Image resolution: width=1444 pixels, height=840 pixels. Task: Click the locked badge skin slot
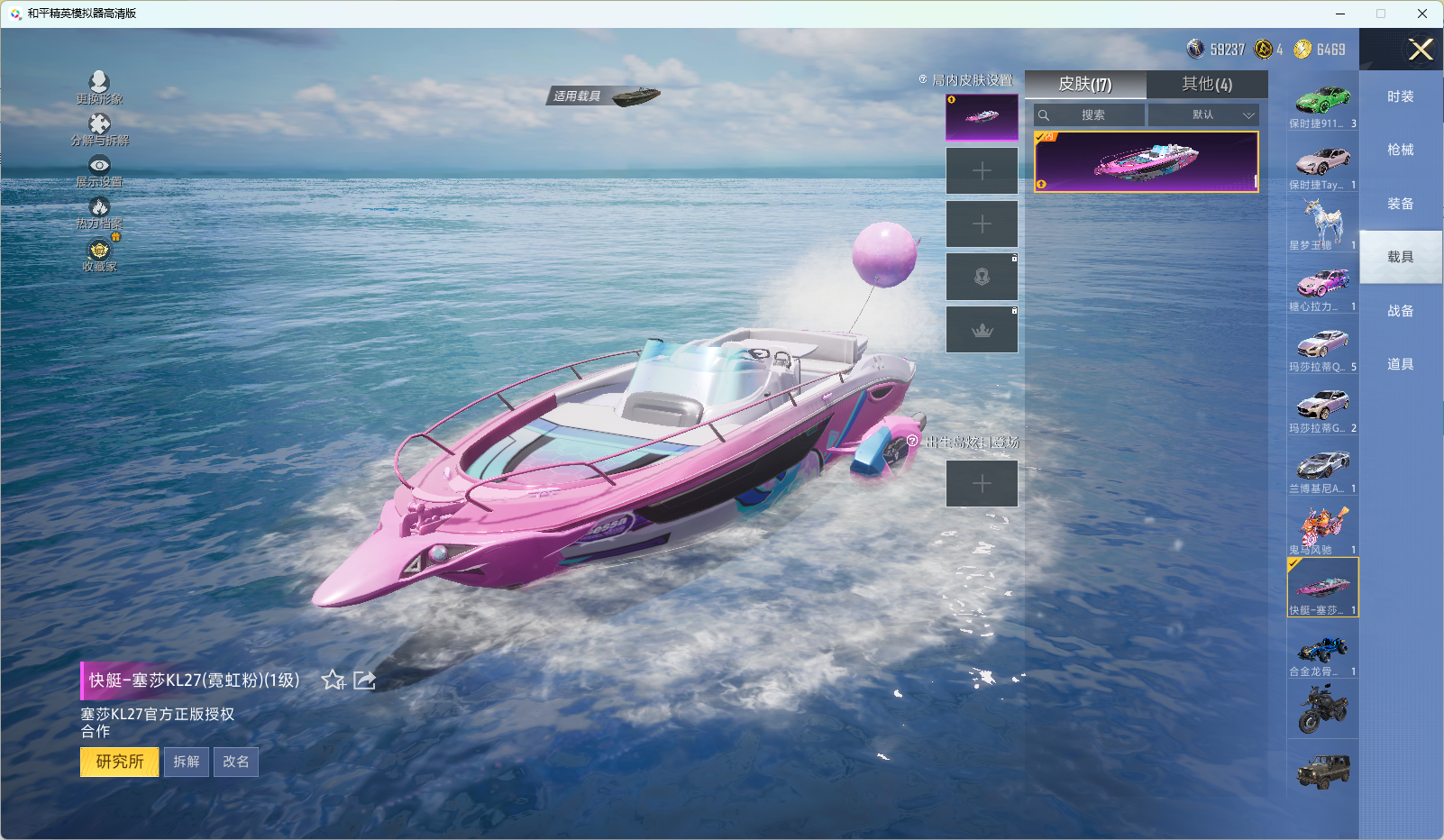point(982,277)
